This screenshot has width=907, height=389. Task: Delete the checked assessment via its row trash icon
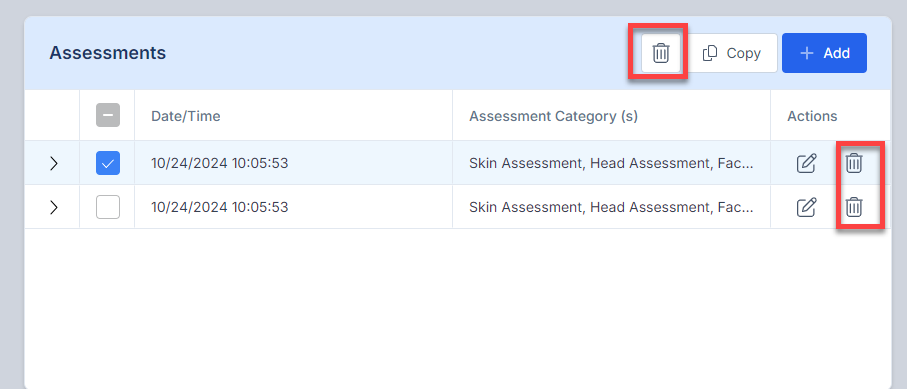[x=854, y=163]
